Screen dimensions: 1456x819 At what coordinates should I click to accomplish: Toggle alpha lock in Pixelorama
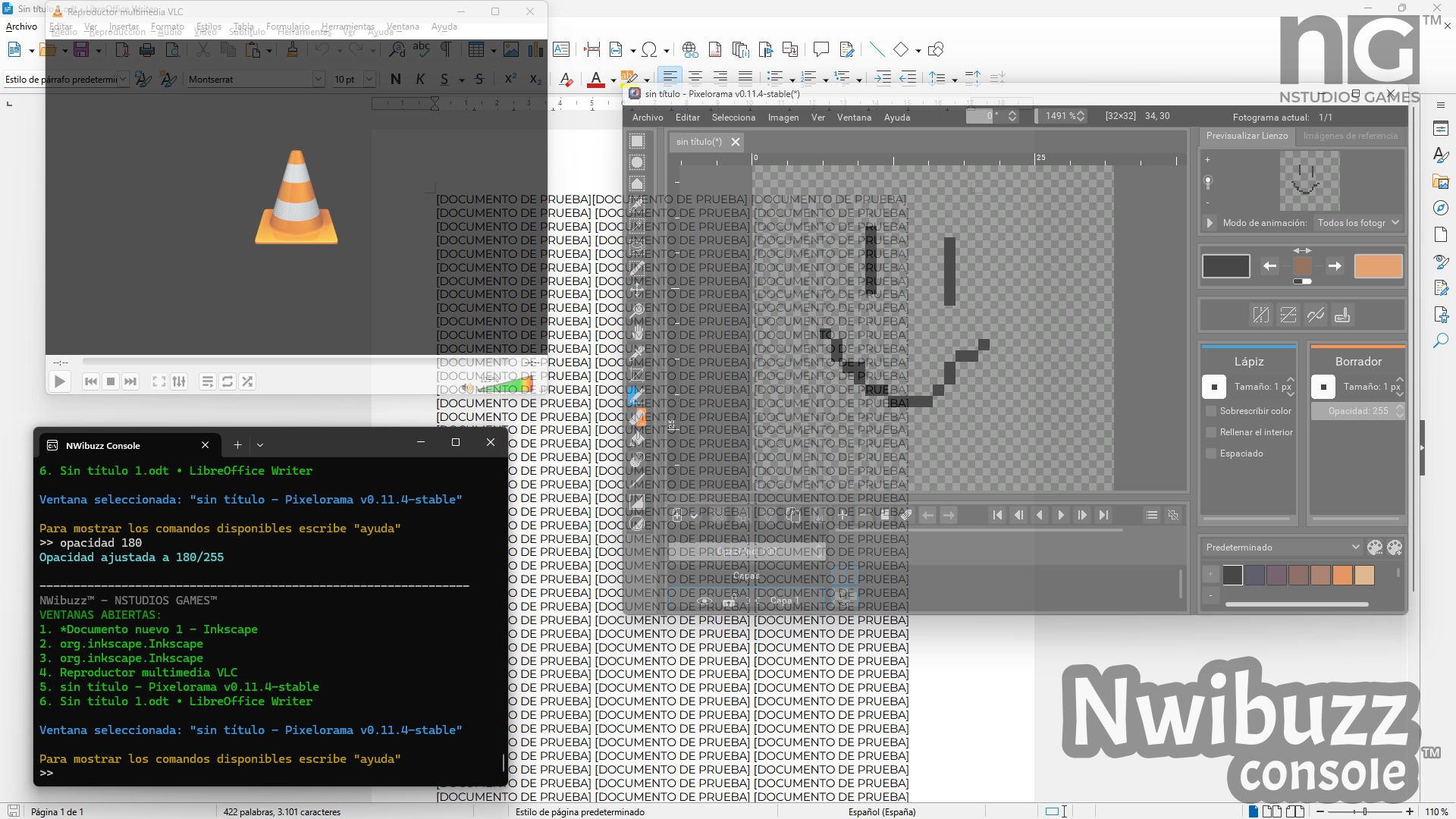[1342, 315]
